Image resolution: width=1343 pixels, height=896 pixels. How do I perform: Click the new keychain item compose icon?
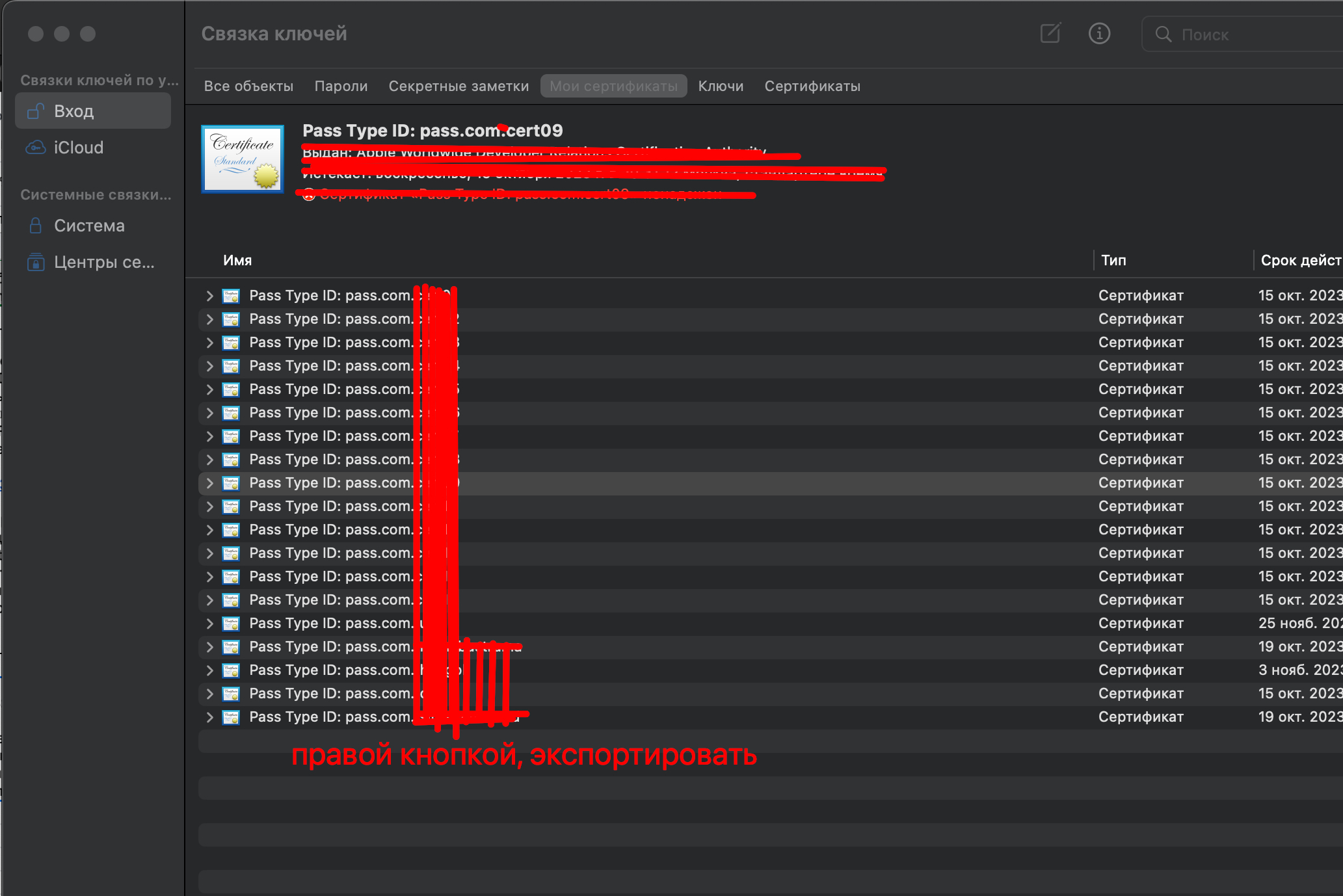coord(1050,33)
